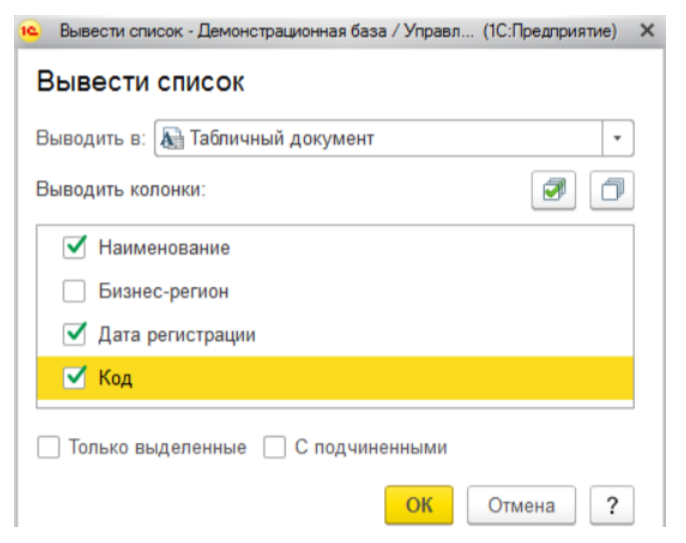Viewport: 686px width, 543px height.
Task: Tick the С подчиненными checkbox
Action: pyautogui.click(x=275, y=448)
